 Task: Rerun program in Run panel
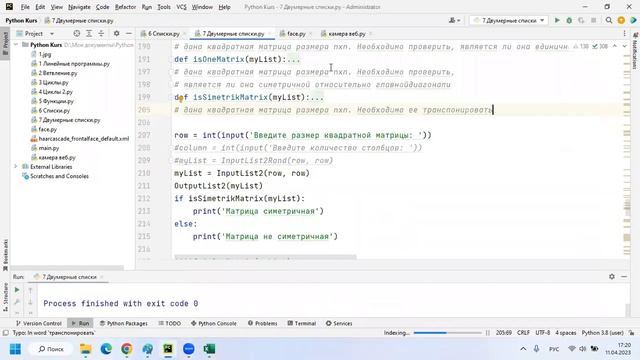17,290
